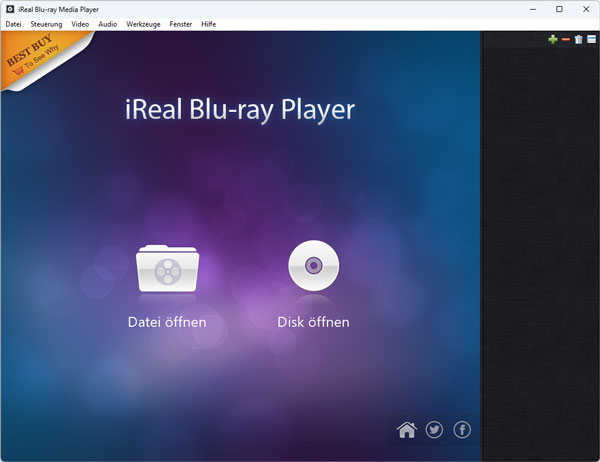Click the disc icon to open a disk
Screen dimensions: 600x462
tap(313, 266)
